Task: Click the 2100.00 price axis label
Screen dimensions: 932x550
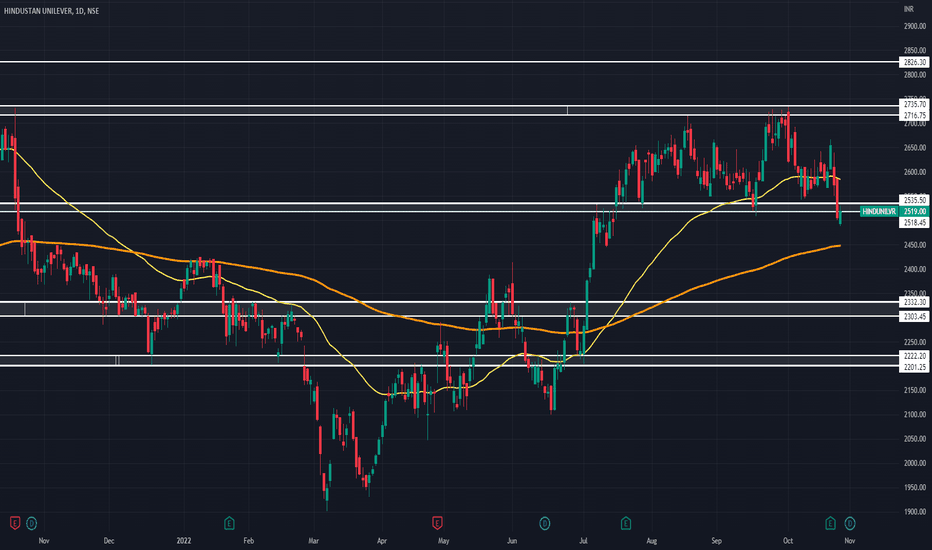Action: point(915,414)
